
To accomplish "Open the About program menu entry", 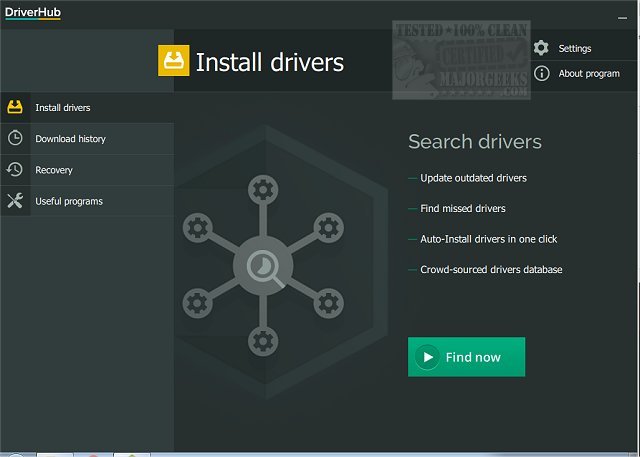I will (589, 73).
